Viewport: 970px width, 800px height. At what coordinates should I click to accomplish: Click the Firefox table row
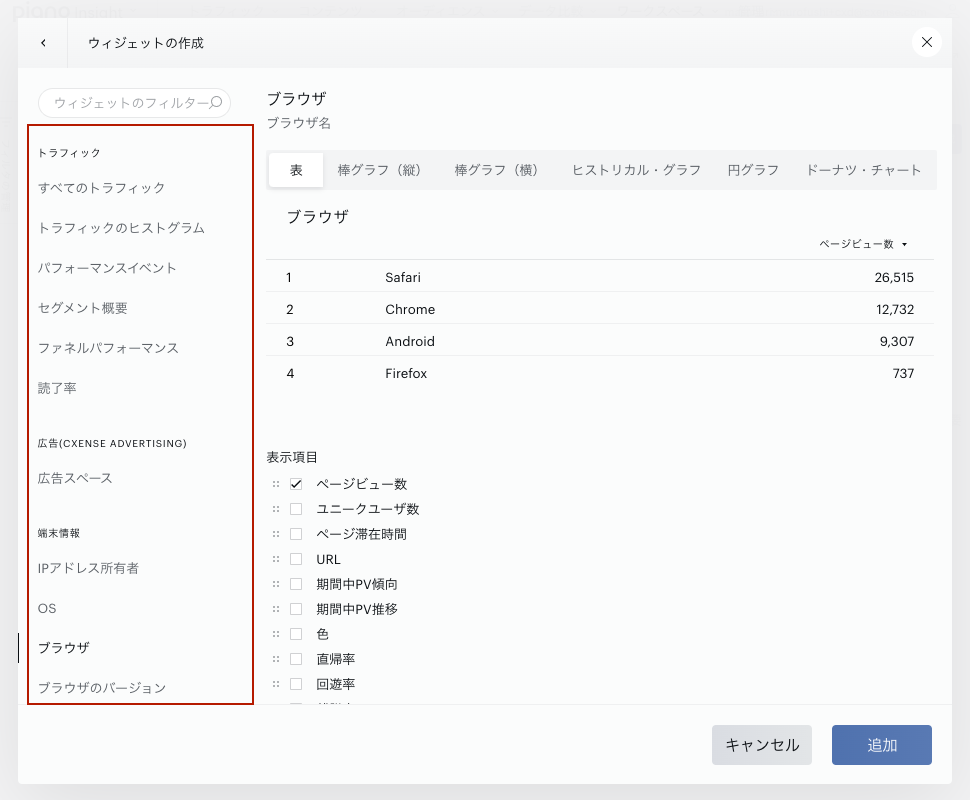(599, 374)
